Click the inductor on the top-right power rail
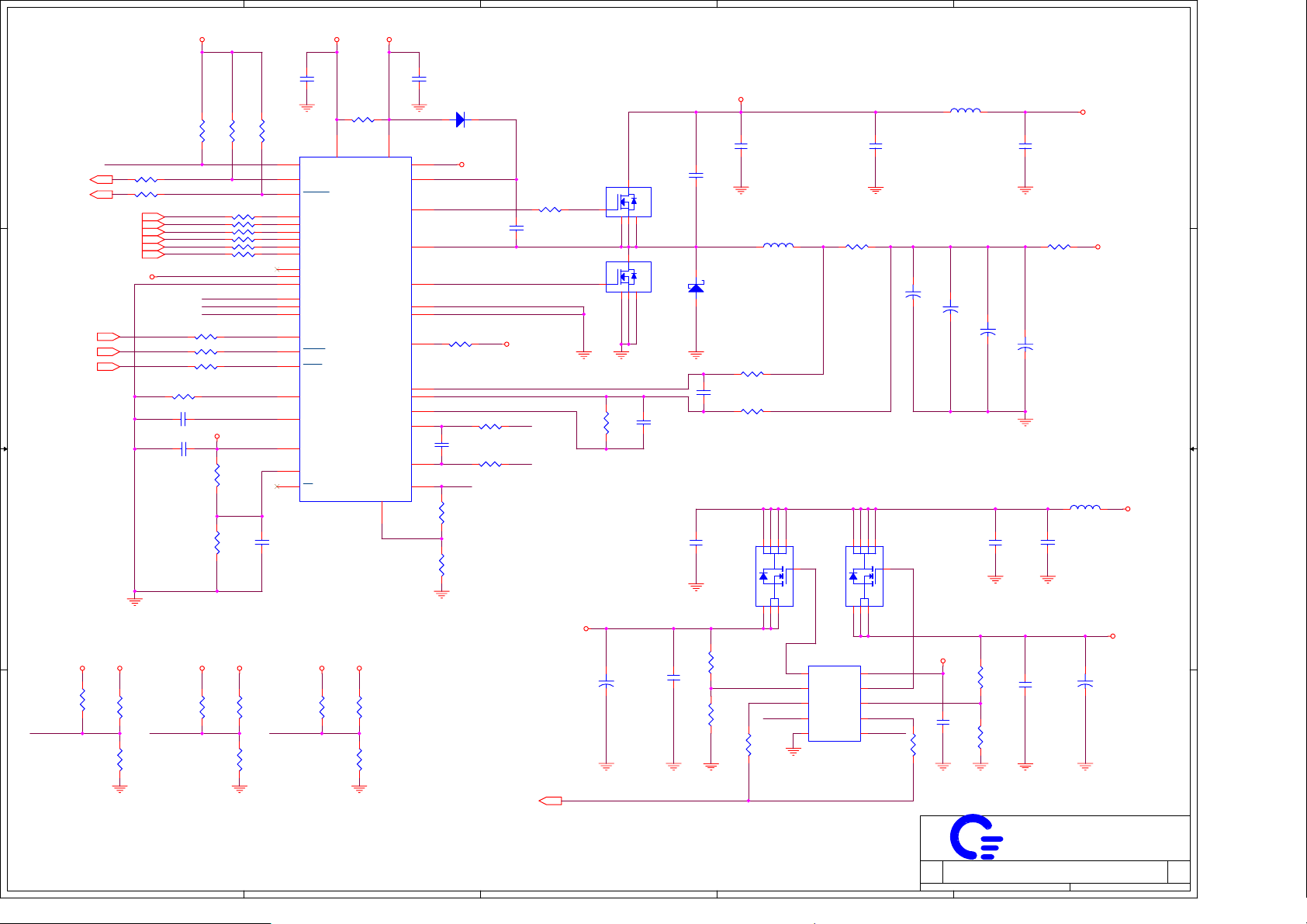Viewport: 1307px width, 924px height. point(965,112)
